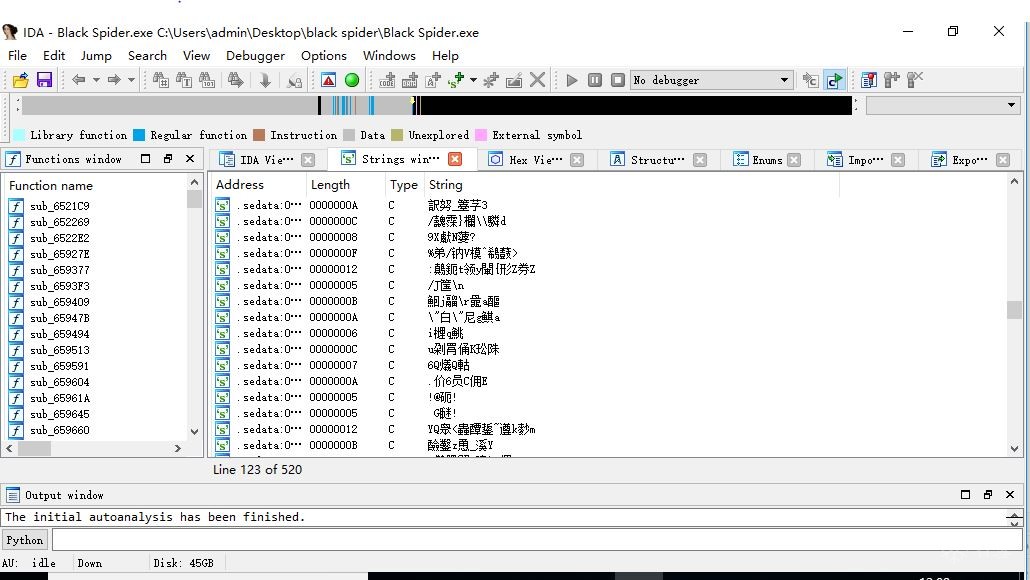
Task: Open the back-navigation history dropdown arrow
Action: (x=96, y=80)
